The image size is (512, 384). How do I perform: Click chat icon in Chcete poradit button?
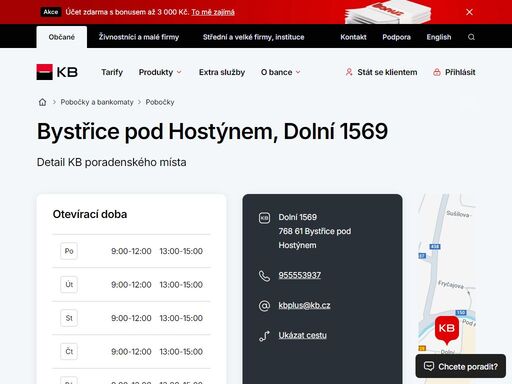tap(429, 366)
